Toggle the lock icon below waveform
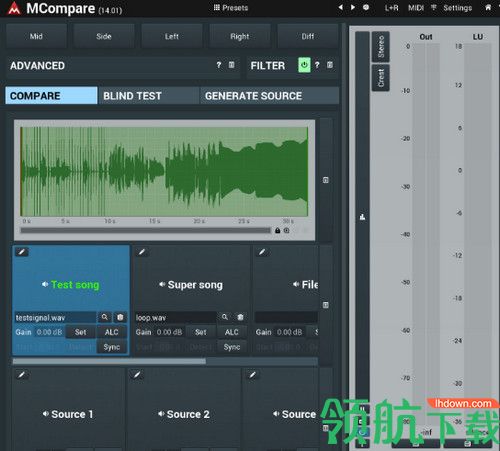This screenshot has height=451, width=500. click(277, 230)
